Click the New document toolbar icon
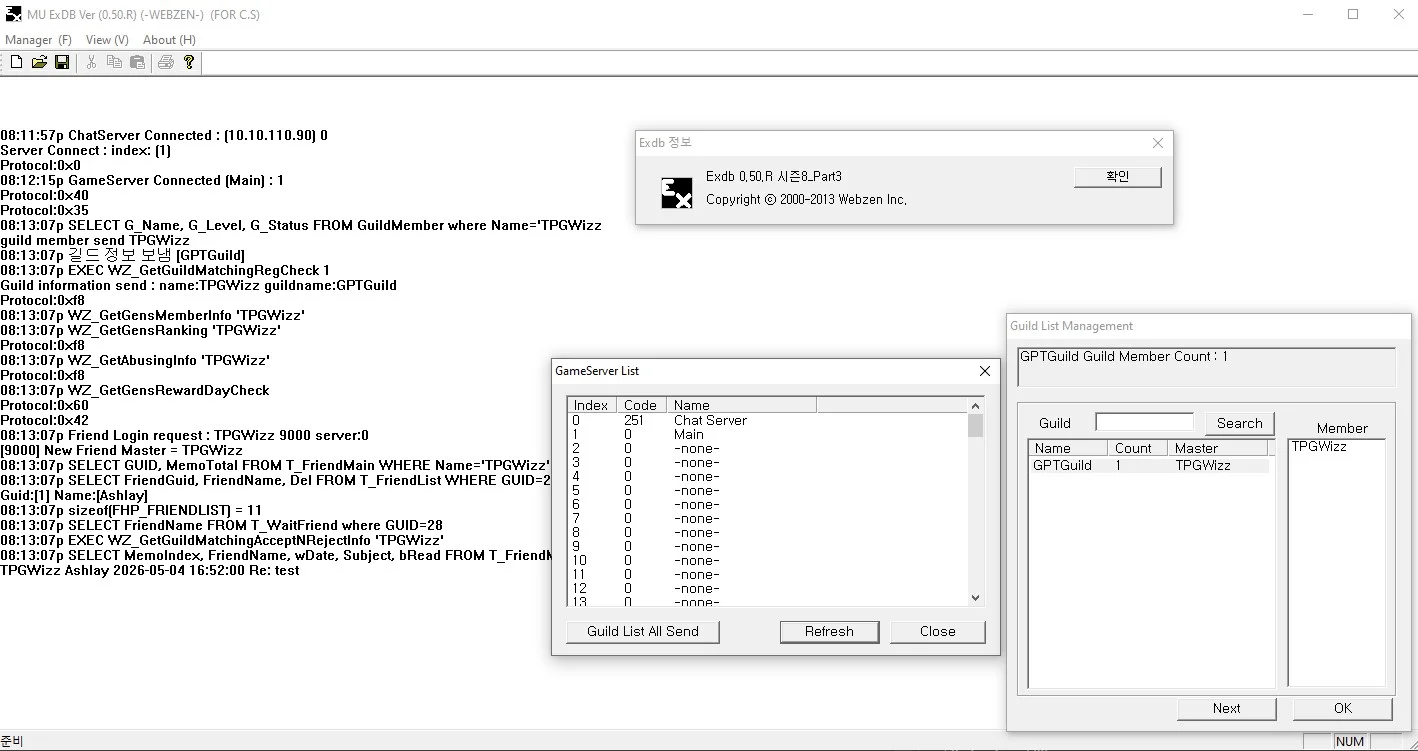The image size is (1418, 751). tap(16, 62)
